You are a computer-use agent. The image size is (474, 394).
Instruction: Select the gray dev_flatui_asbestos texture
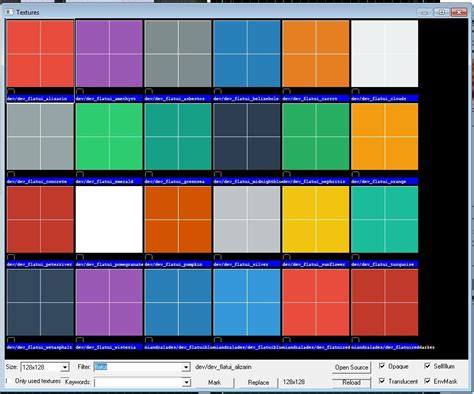coord(178,54)
